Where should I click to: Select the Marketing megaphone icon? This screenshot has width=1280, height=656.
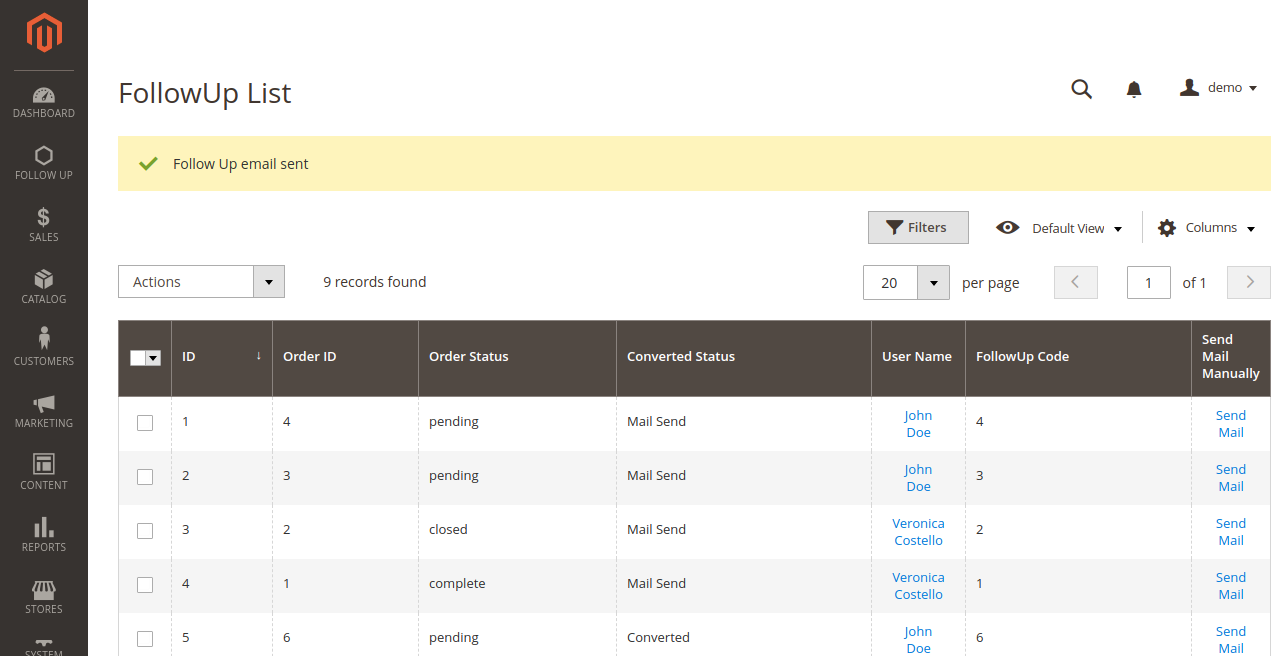coord(43,408)
